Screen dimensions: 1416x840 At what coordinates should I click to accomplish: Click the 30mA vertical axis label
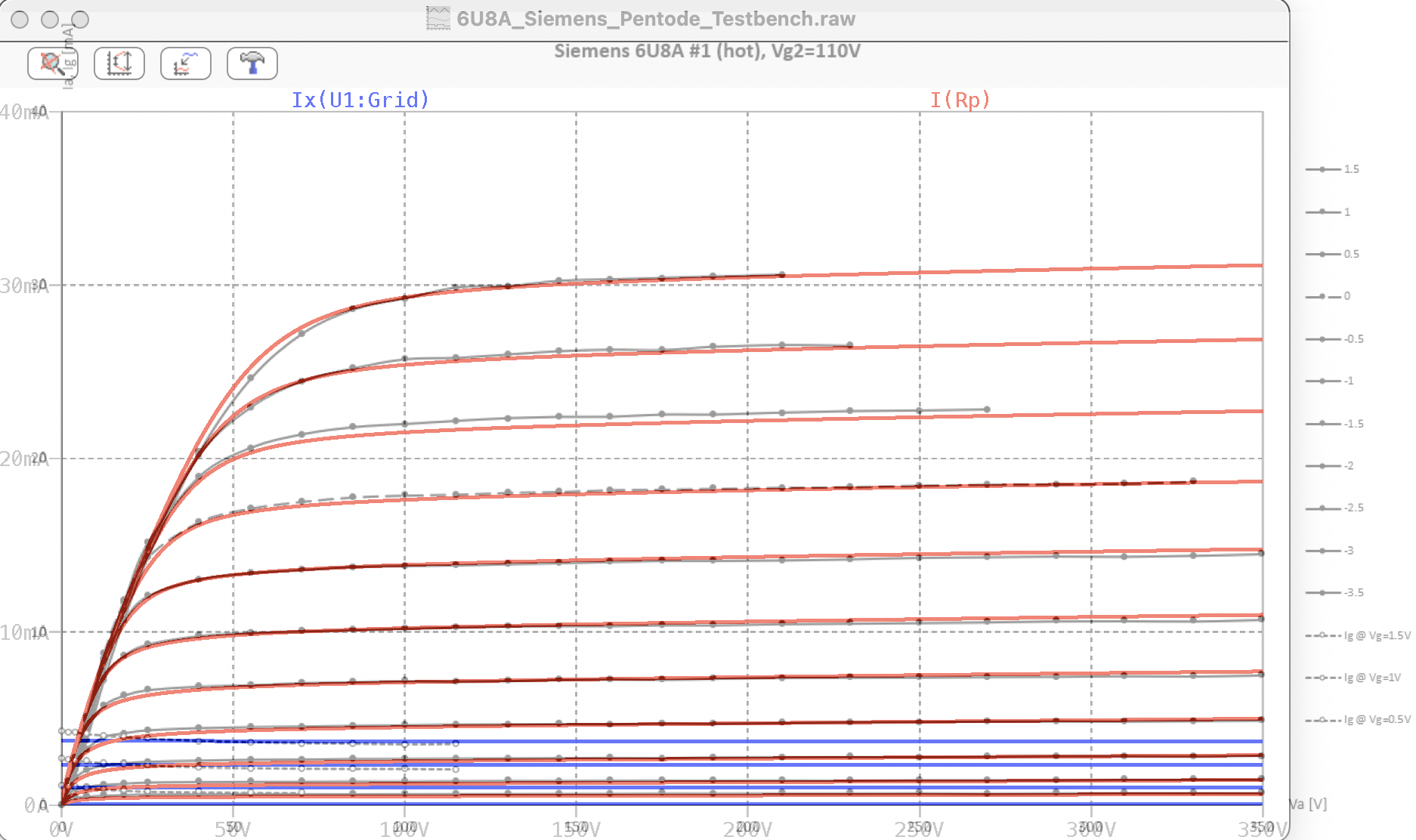[x=24, y=286]
